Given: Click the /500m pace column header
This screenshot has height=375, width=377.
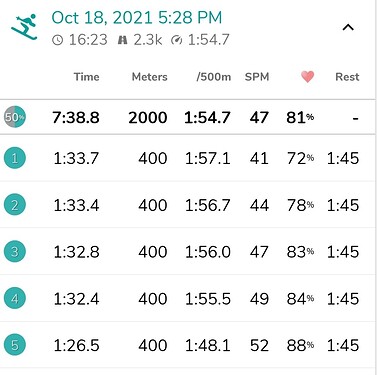Looking at the screenshot, I should pos(214,77).
